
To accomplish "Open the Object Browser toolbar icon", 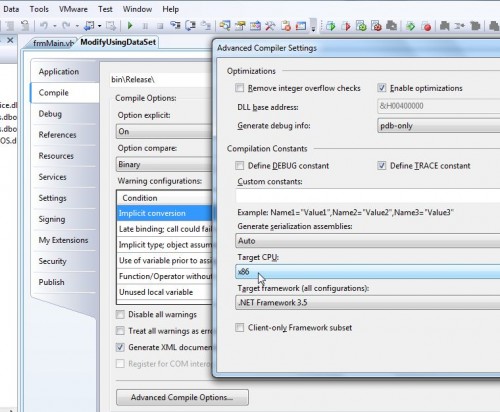I will click(255, 26).
